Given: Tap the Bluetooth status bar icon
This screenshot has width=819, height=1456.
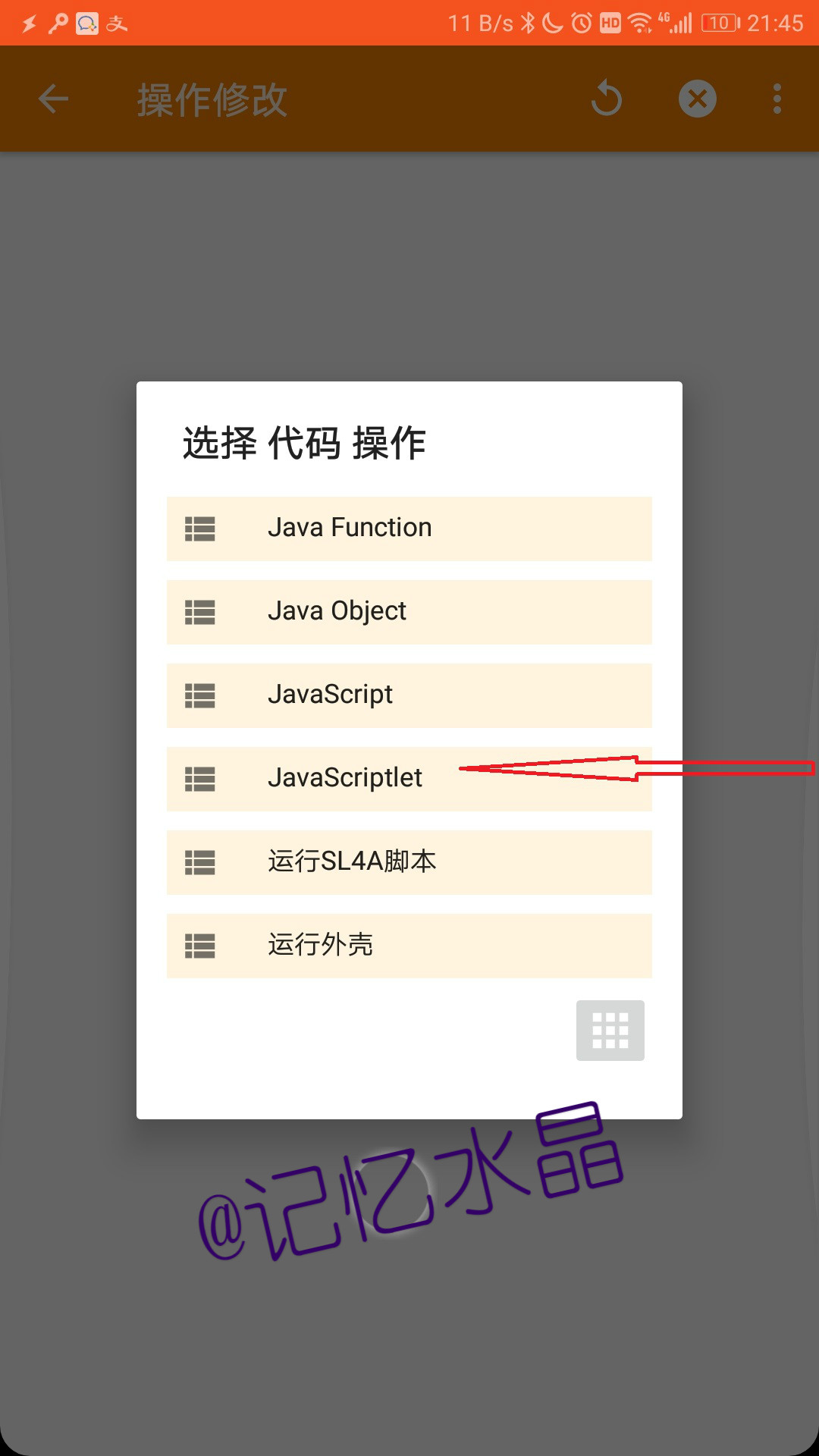Looking at the screenshot, I should point(528,23).
